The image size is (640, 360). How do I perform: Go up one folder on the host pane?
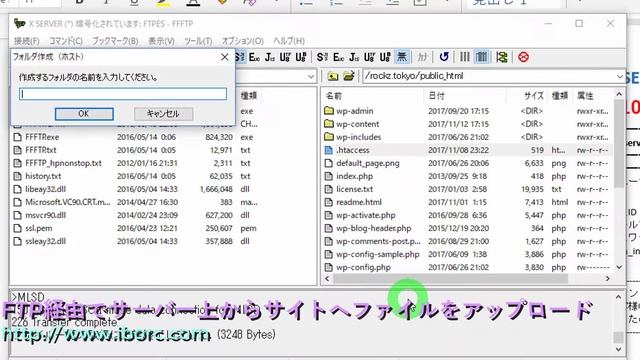coord(333,76)
